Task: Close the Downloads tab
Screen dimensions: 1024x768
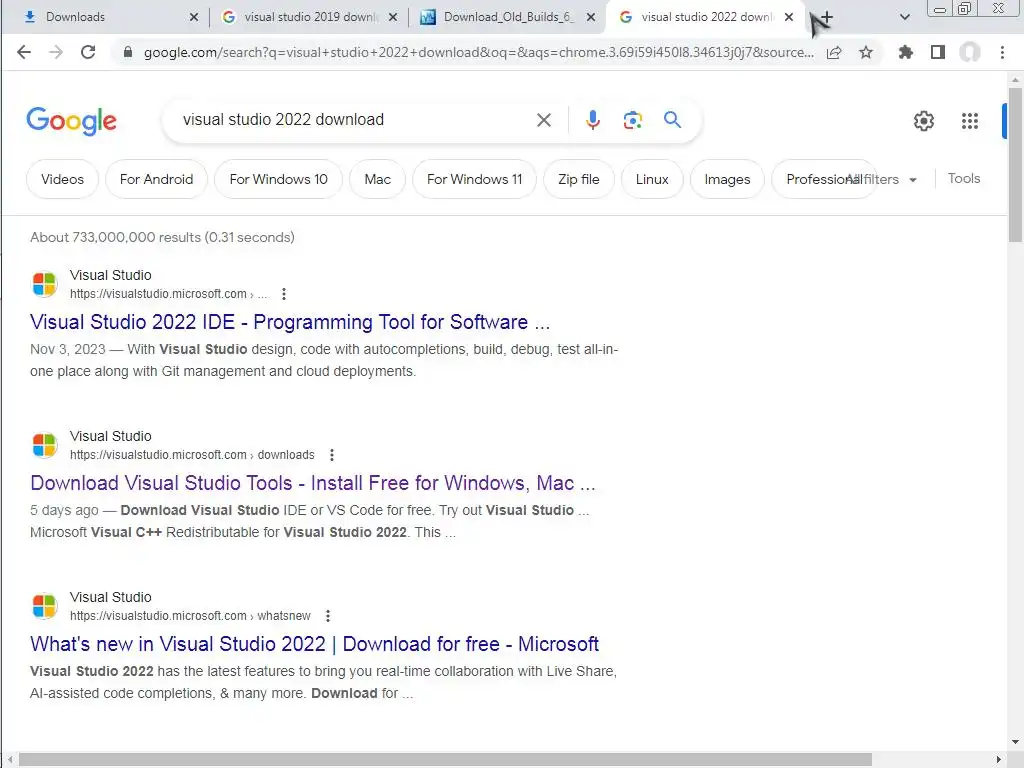Action: [194, 17]
